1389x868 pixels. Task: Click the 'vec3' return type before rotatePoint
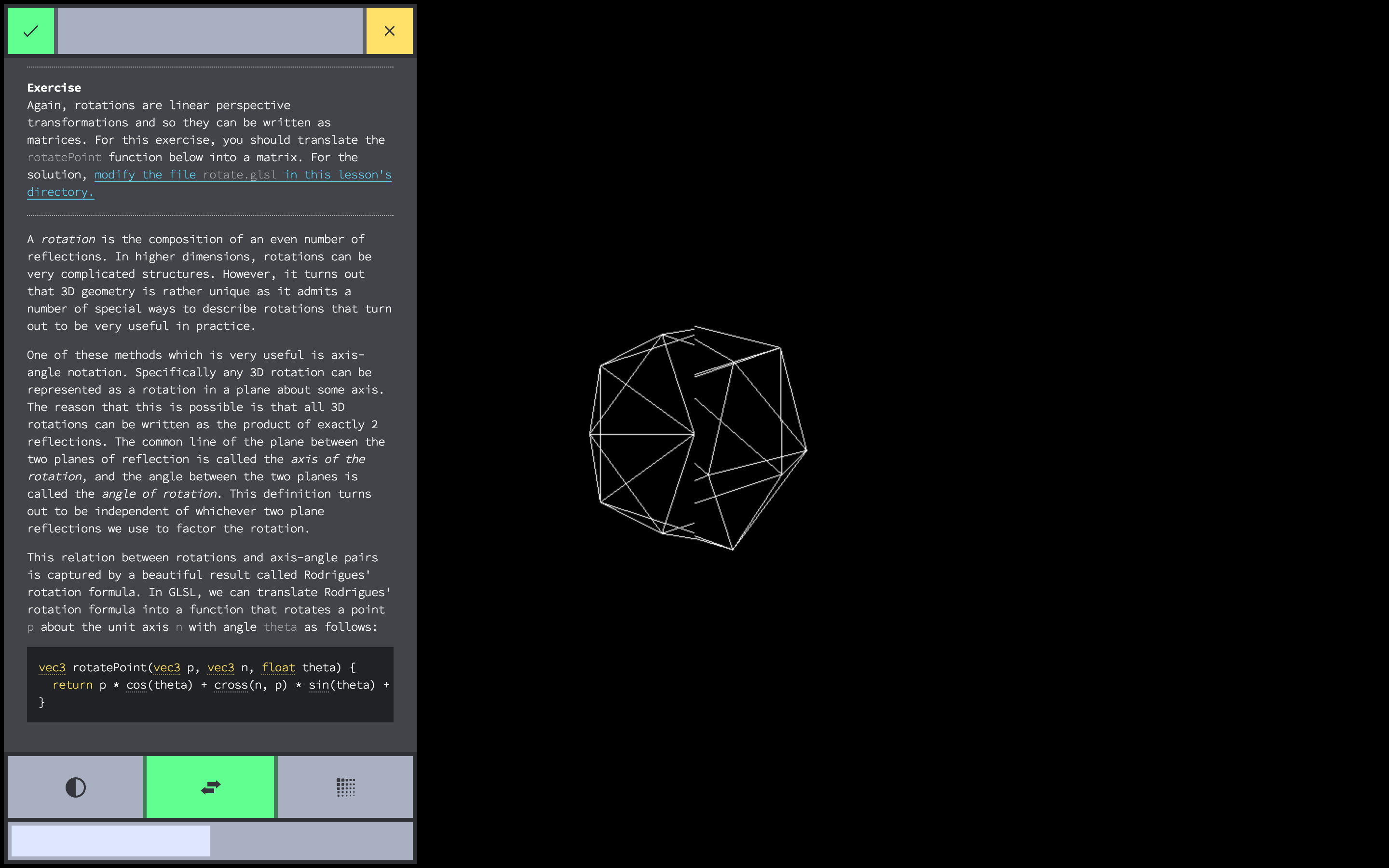tap(52, 668)
